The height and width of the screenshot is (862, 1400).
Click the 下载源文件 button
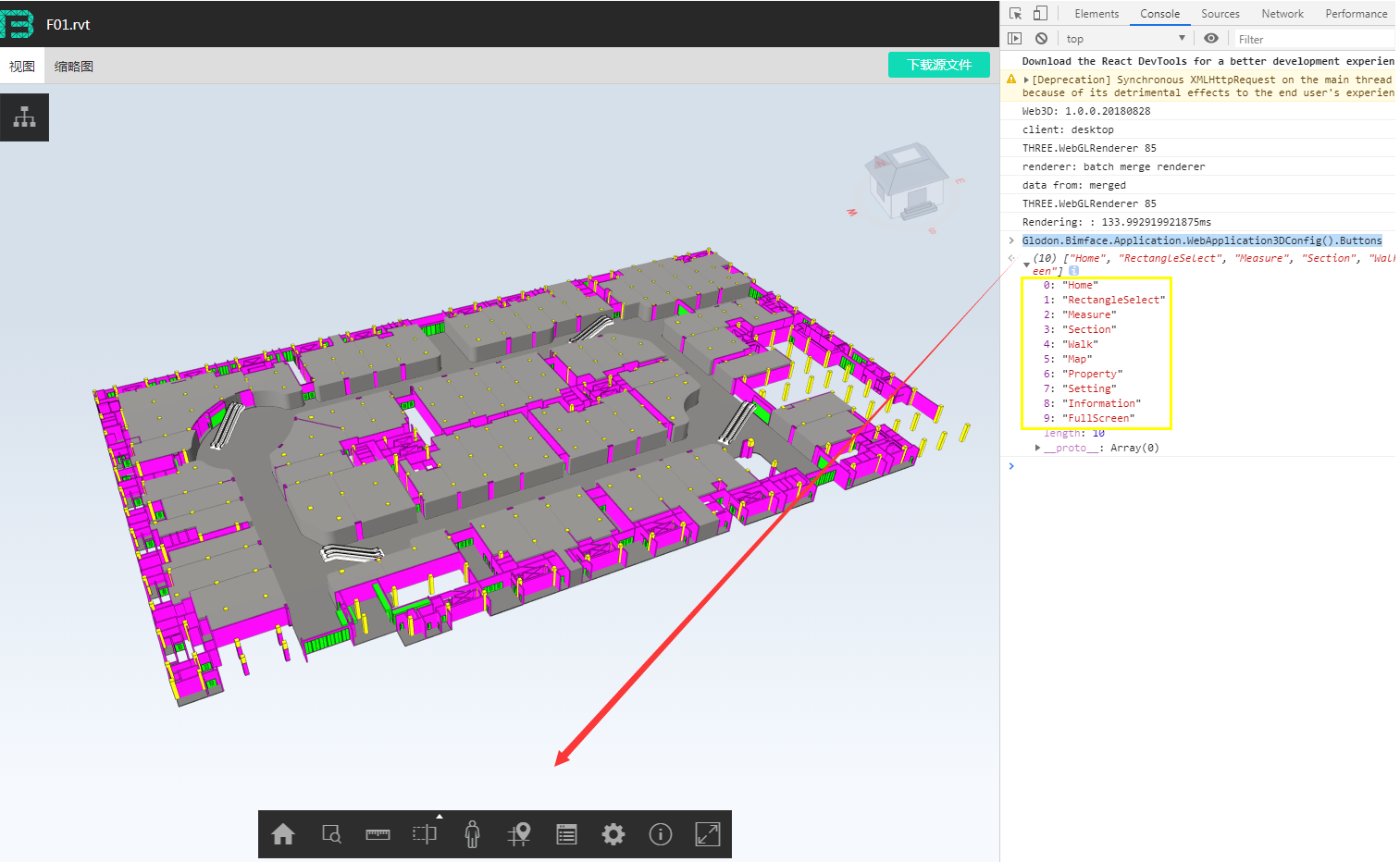point(938,65)
